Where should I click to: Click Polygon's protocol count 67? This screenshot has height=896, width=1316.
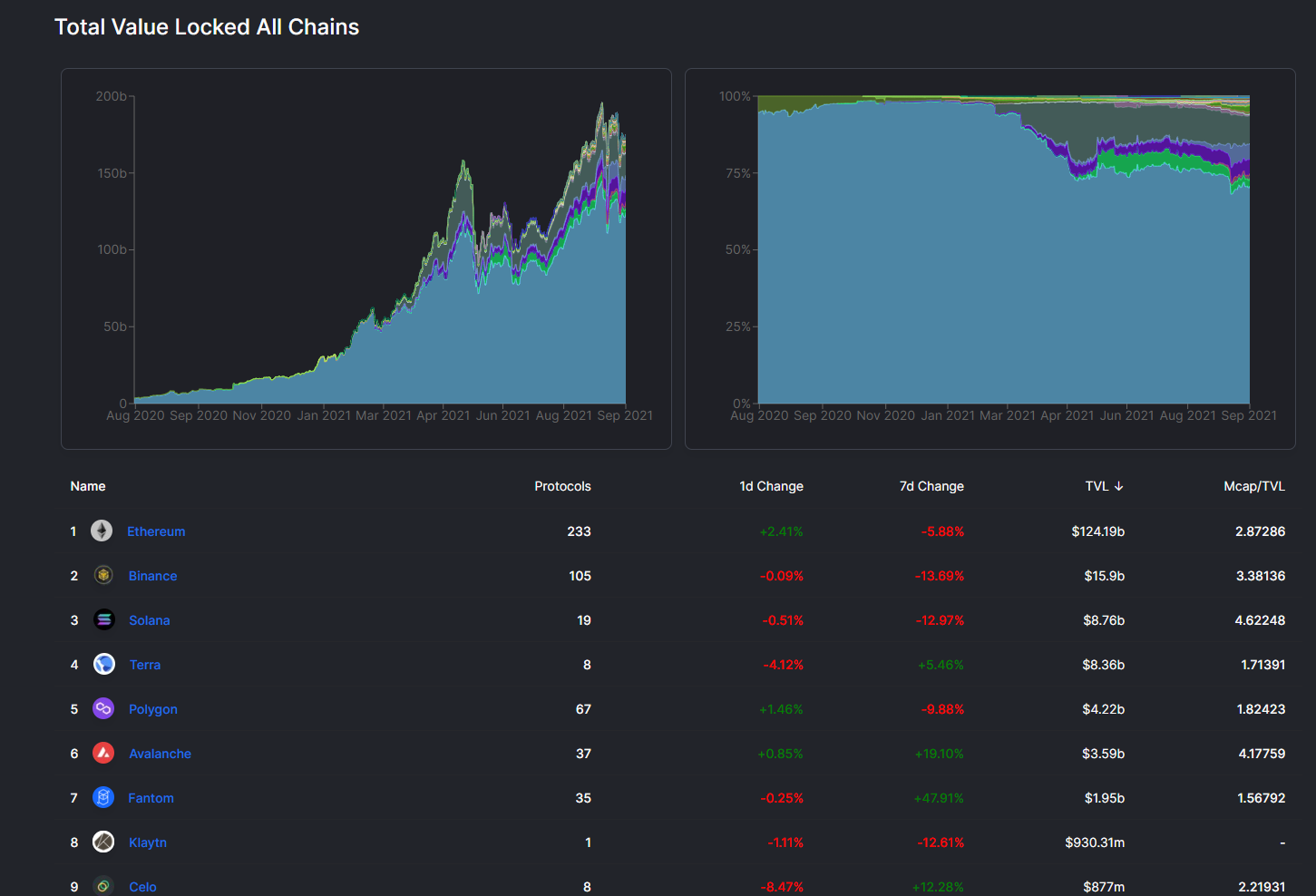(x=583, y=709)
